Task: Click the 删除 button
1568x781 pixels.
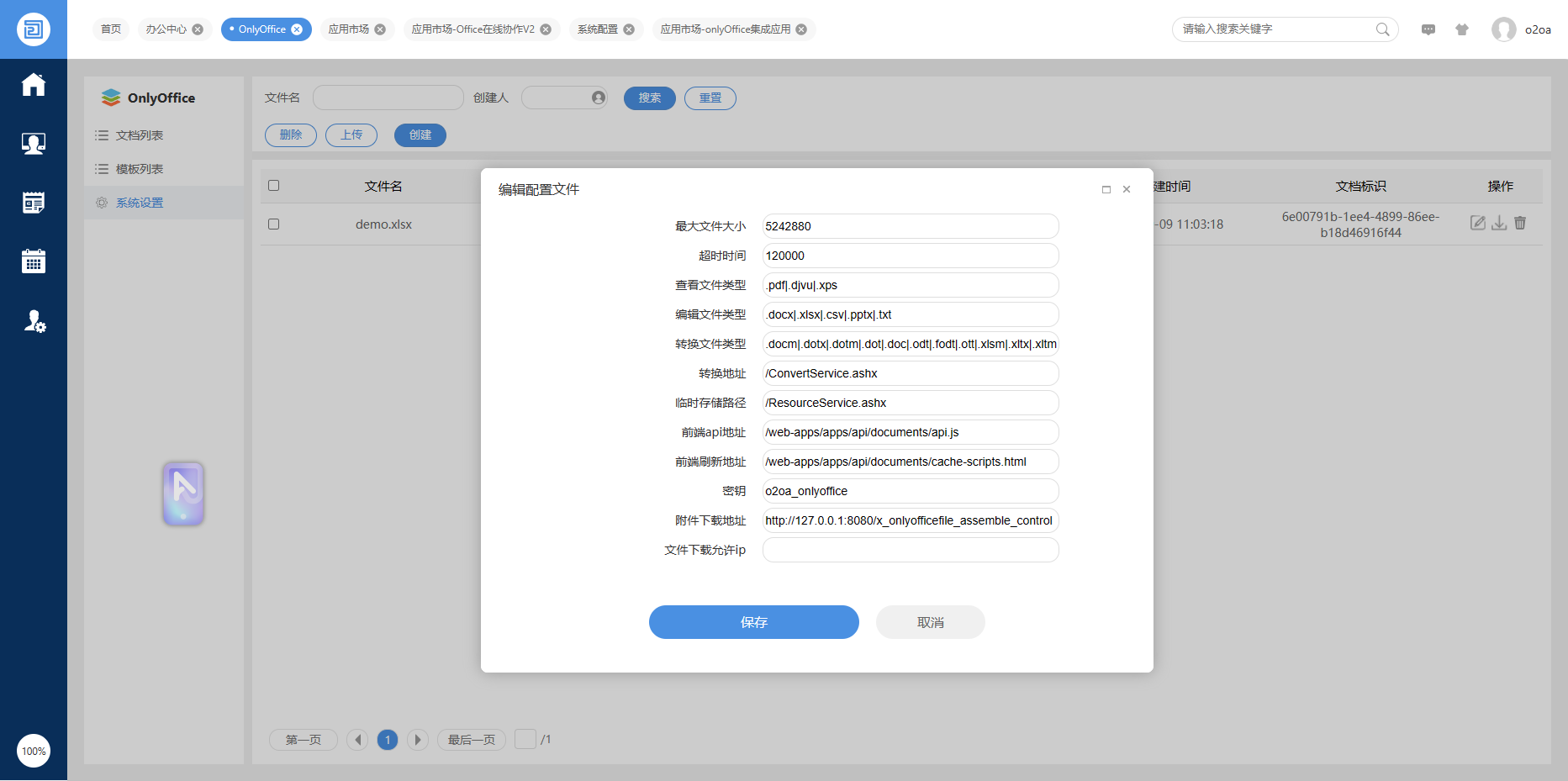Action: [x=291, y=135]
